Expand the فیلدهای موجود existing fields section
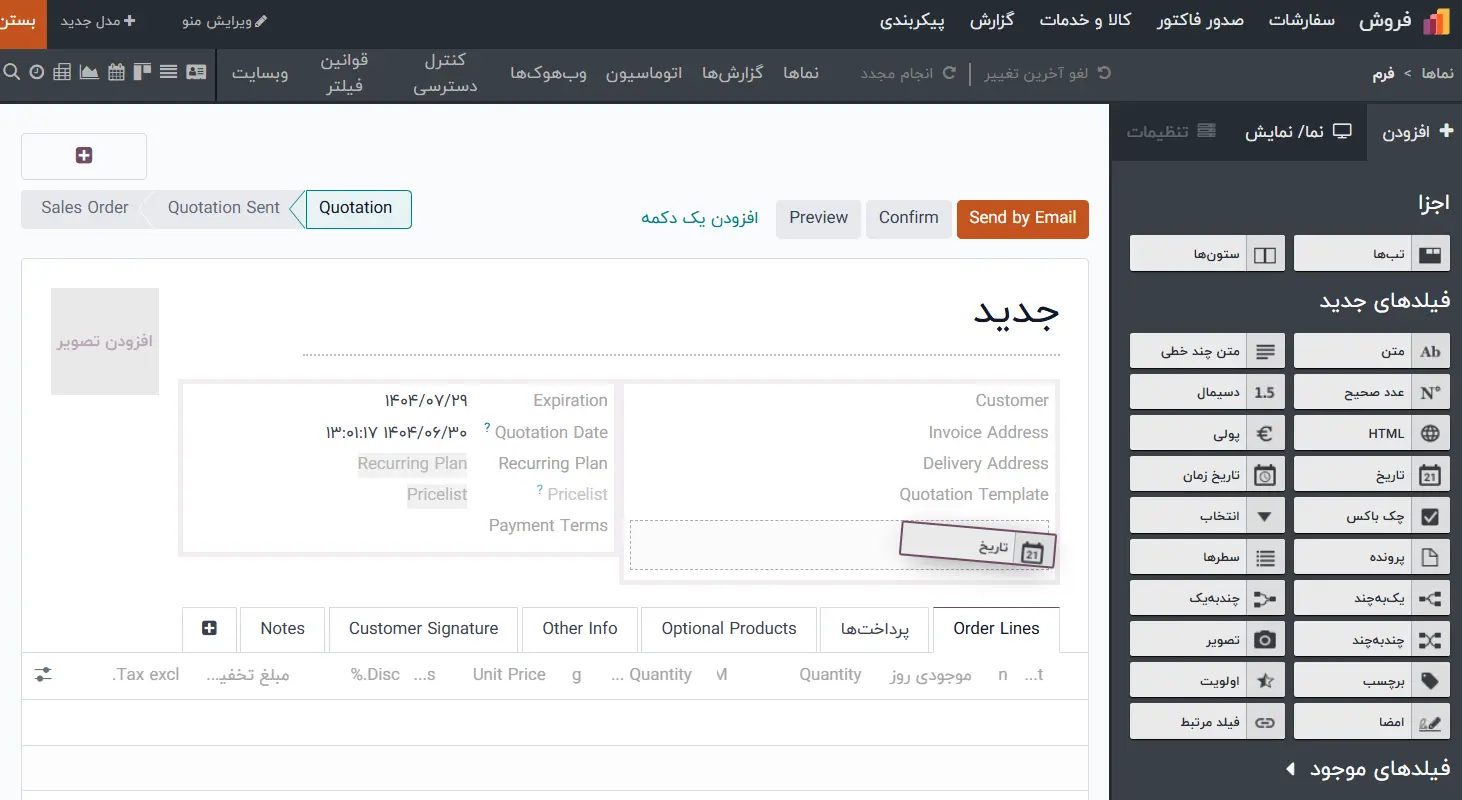The height and width of the screenshot is (800, 1462). pos(1370,769)
